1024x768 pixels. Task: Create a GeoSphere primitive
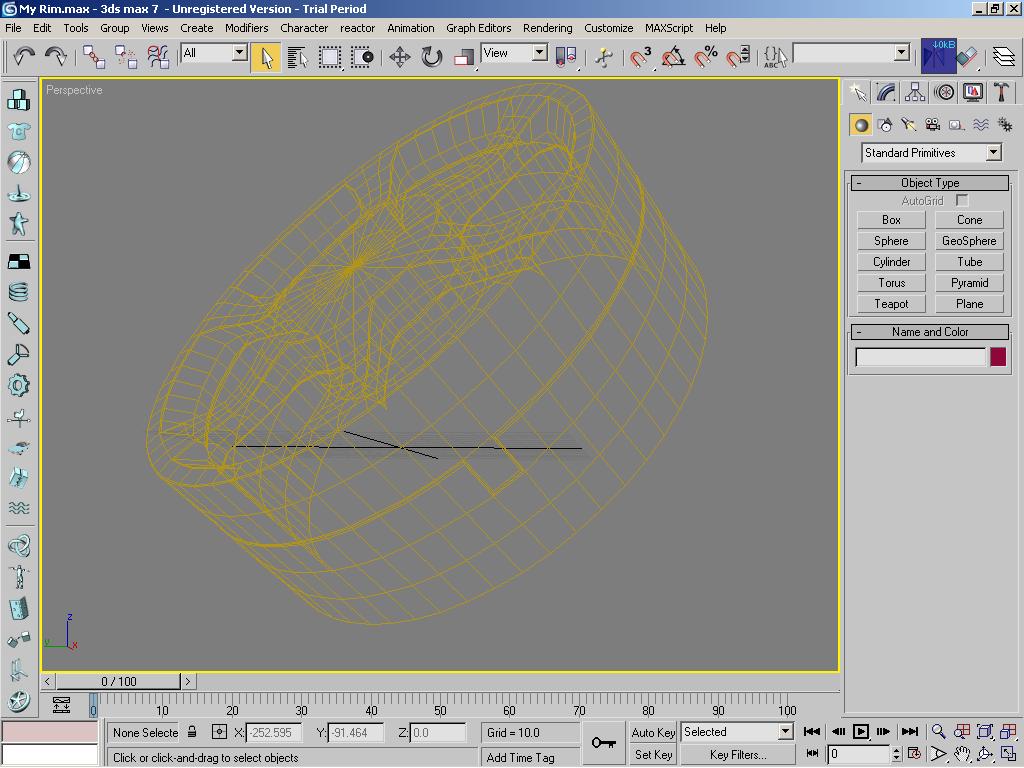(x=969, y=241)
